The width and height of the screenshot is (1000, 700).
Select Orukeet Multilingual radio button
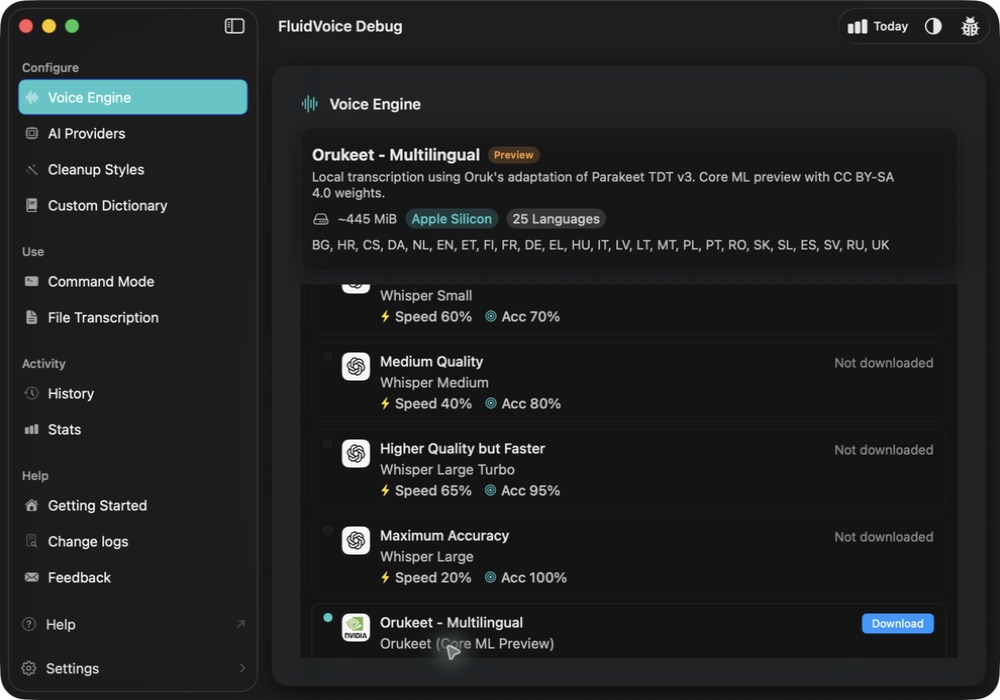tap(328, 617)
